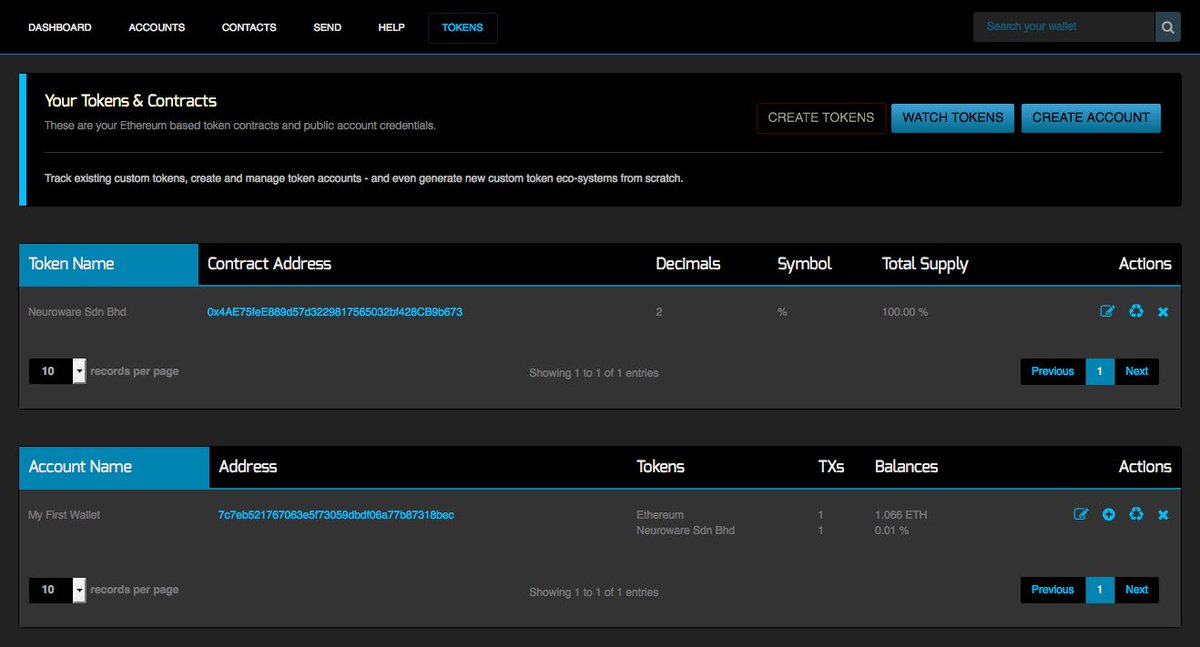Go to Next page in tokens table
The width and height of the screenshot is (1200, 647).
[x=1137, y=371]
